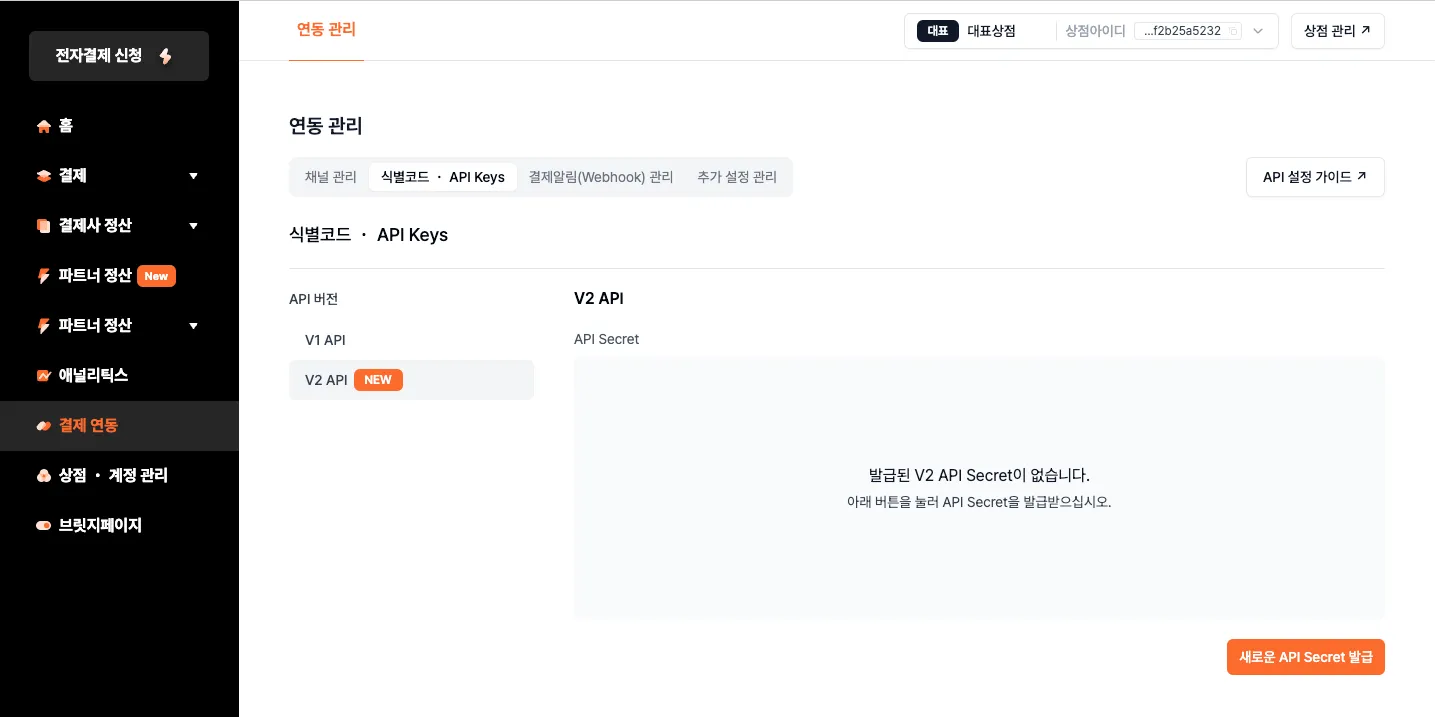Click lightning icon on 전자결제 신청

coord(166,56)
